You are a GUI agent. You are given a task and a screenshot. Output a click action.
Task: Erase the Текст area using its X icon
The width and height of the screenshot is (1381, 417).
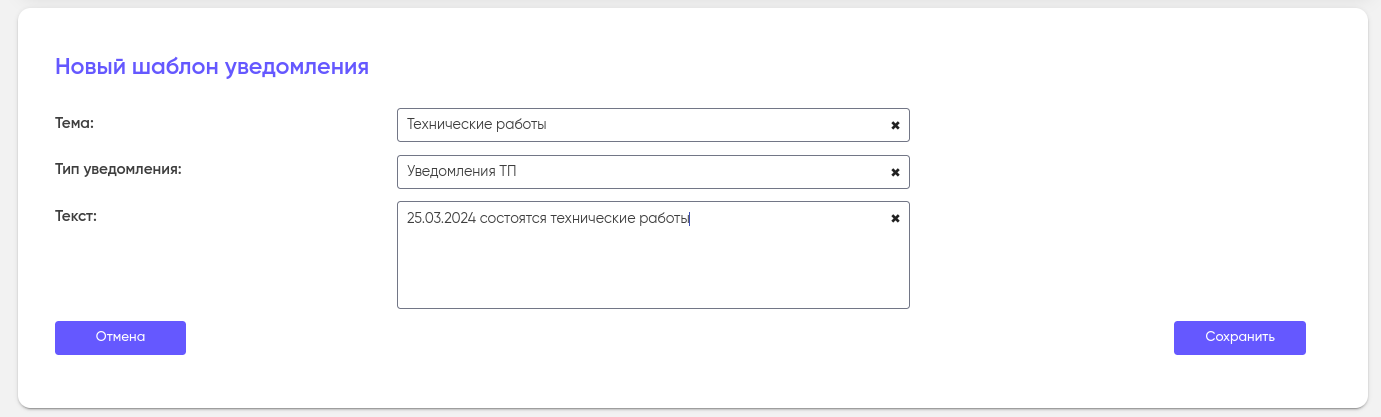(x=895, y=218)
